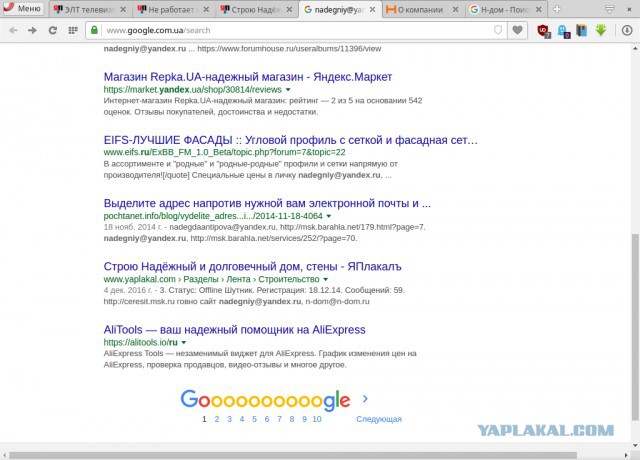Open the green download arrow extension
Viewport: 640px width, 460px height.
(601, 30)
